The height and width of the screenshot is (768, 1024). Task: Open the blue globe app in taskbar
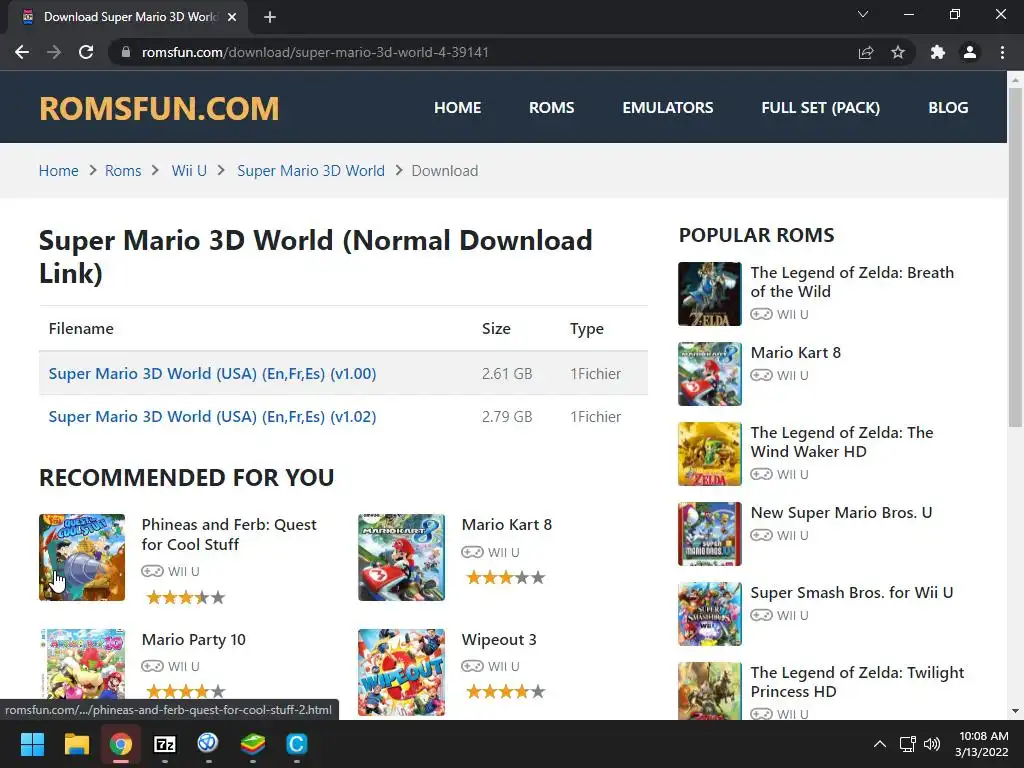pos(208,744)
